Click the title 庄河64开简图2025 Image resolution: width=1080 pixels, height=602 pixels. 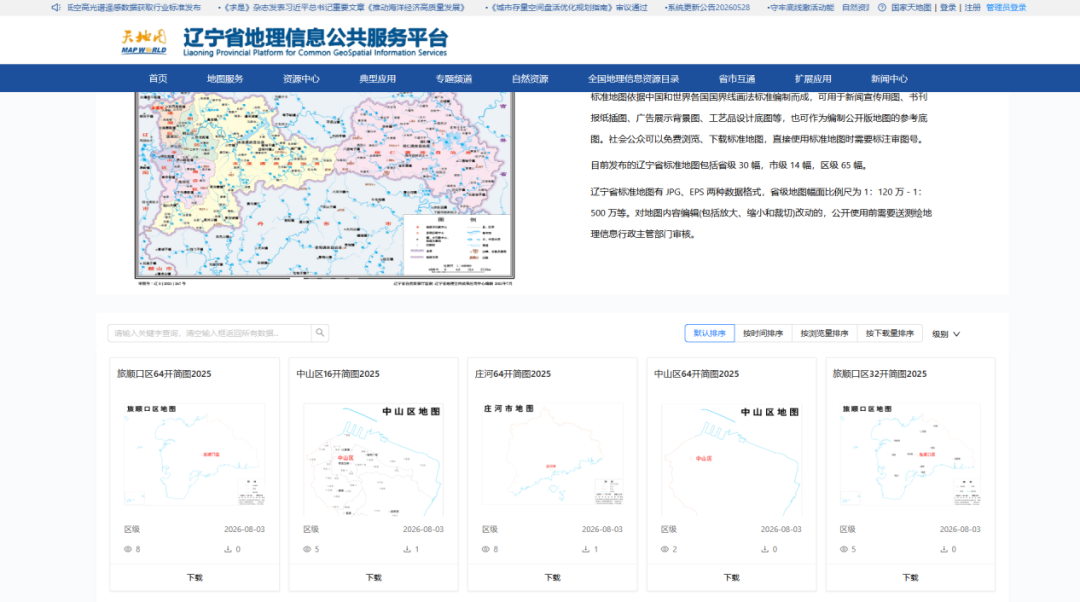512,374
